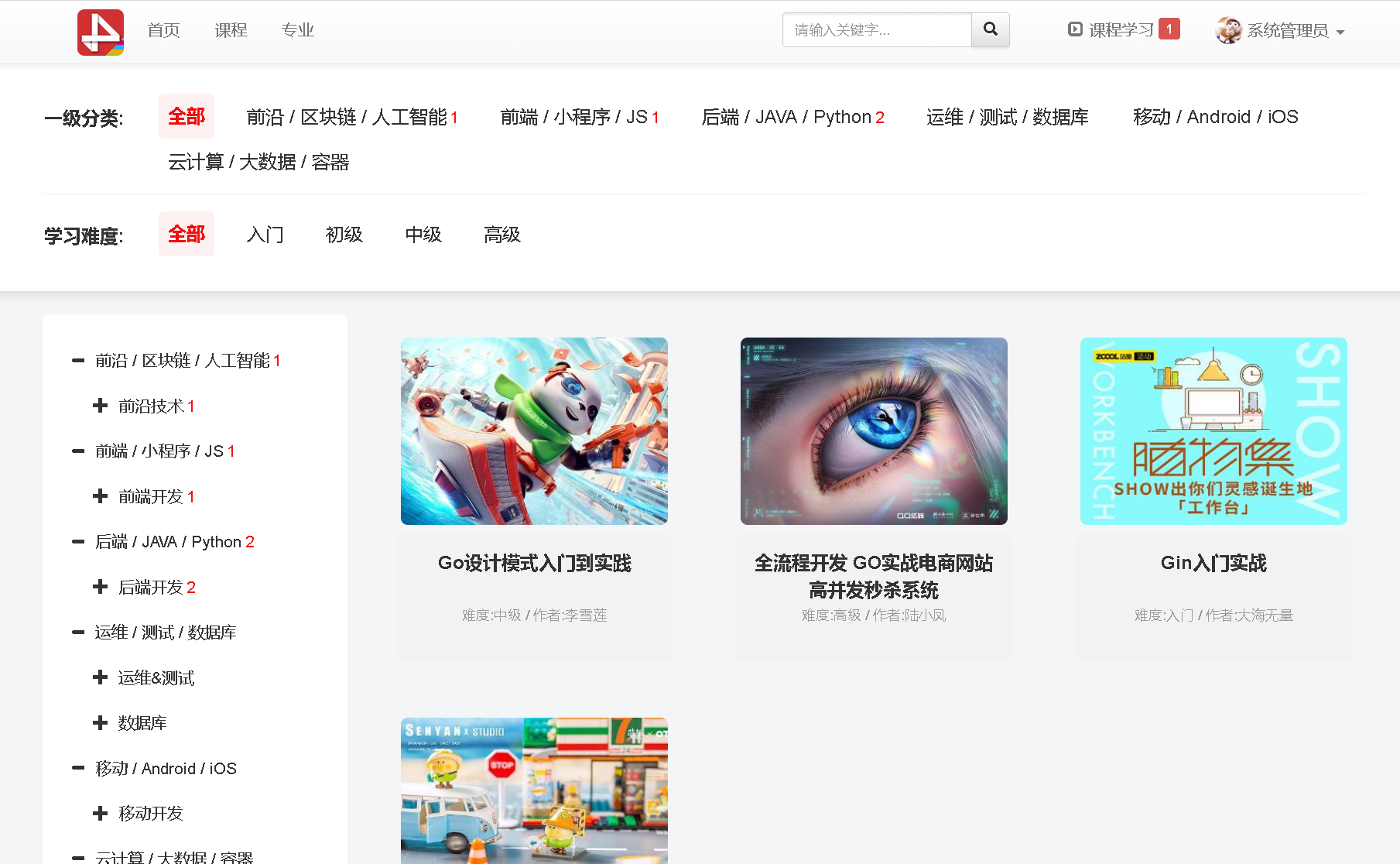The image size is (1400, 864).
Task: Click the 系统管理员 avatar icon
Action: [1227, 31]
